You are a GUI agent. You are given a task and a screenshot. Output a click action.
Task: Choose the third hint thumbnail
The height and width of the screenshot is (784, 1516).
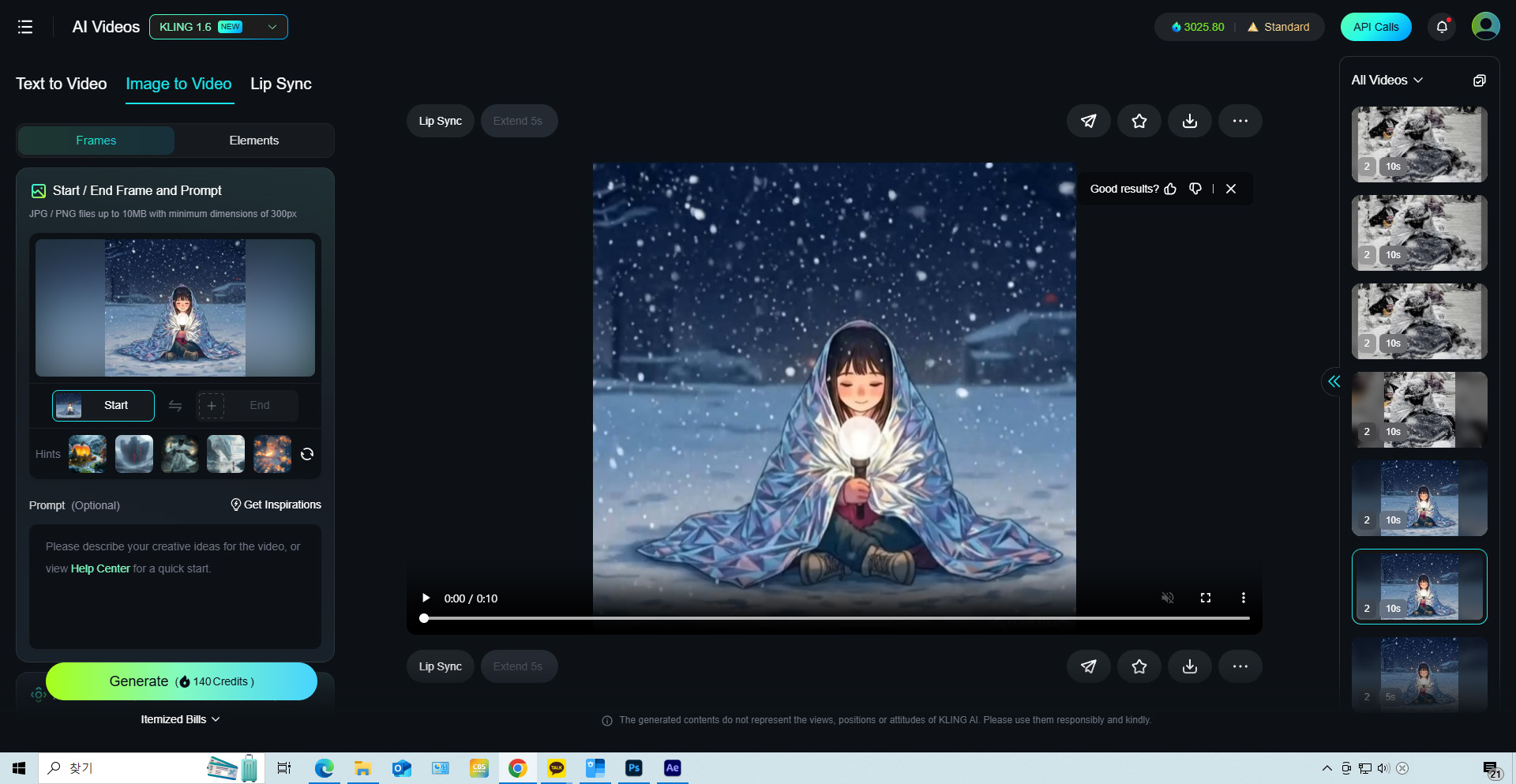point(180,454)
